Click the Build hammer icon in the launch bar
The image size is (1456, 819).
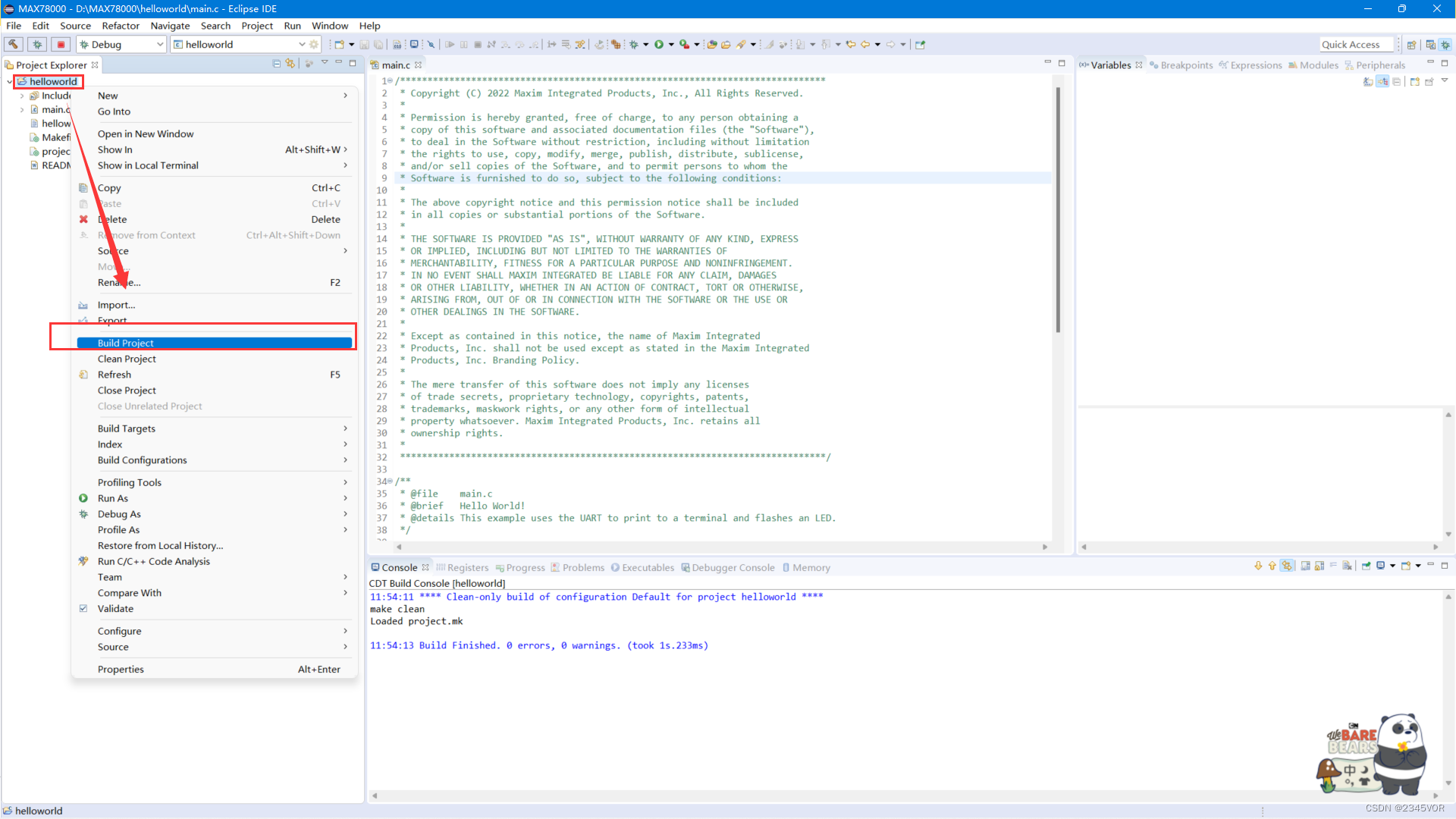click(x=14, y=45)
